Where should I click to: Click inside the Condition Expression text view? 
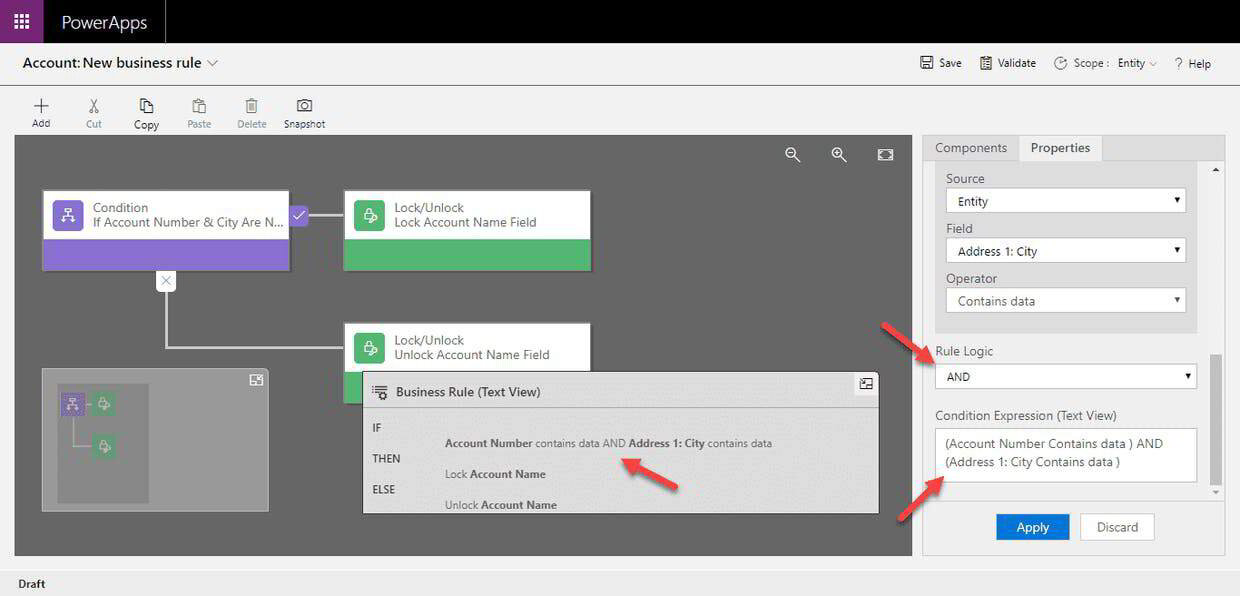point(1065,452)
